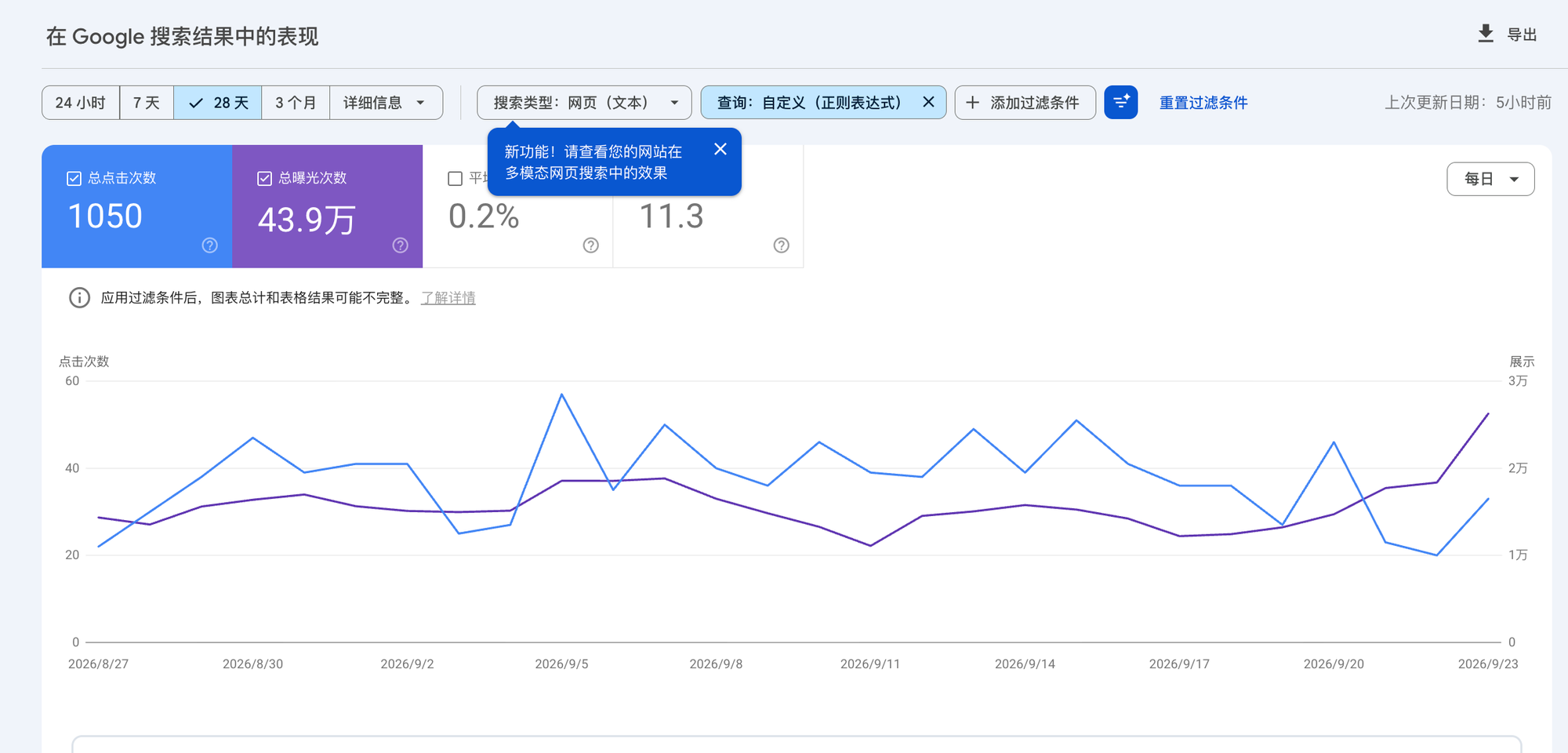
Task: Select the 11.3 average position card
Action: coord(708,206)
